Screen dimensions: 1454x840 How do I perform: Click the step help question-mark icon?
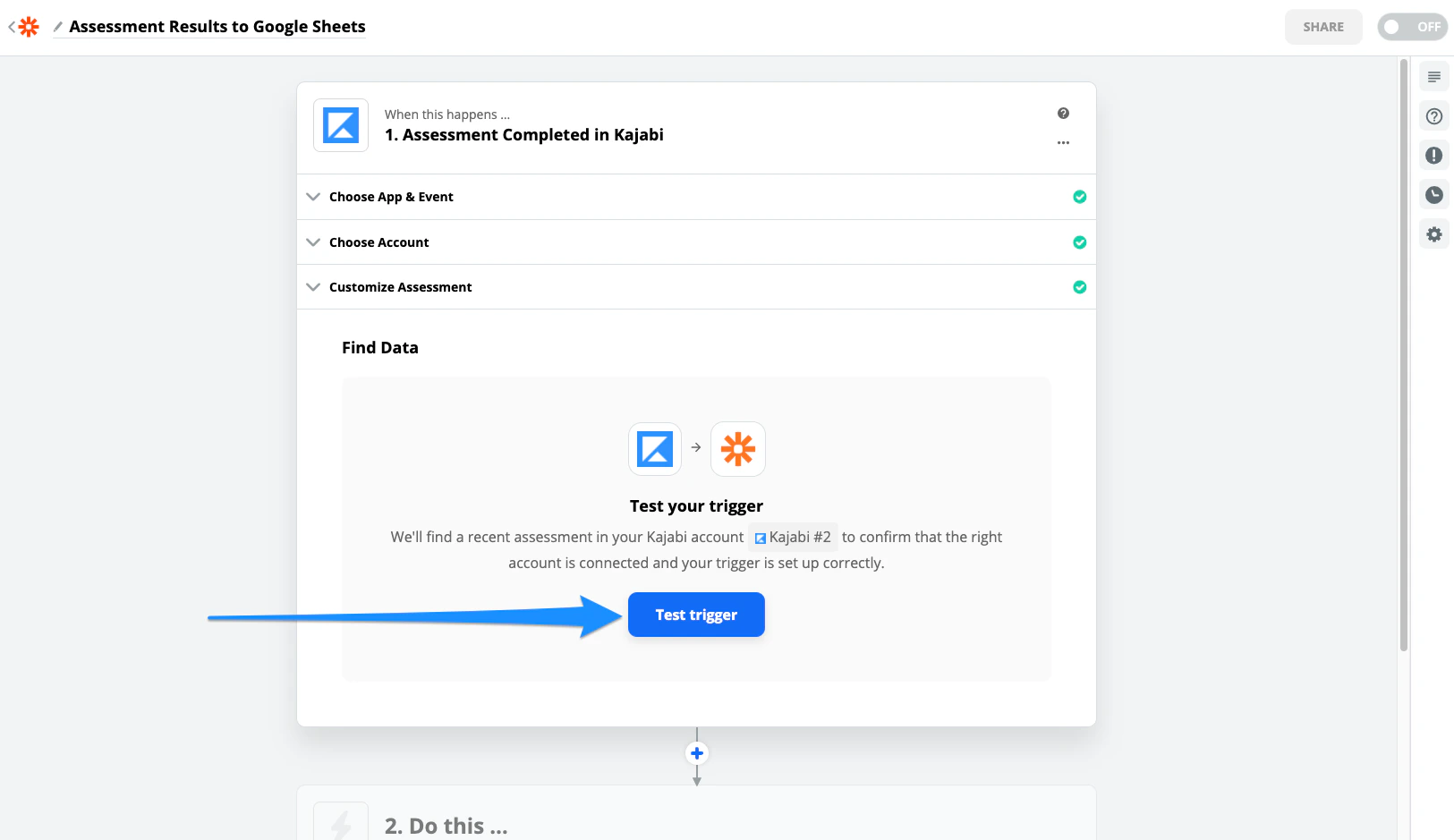coord(1063,114)
